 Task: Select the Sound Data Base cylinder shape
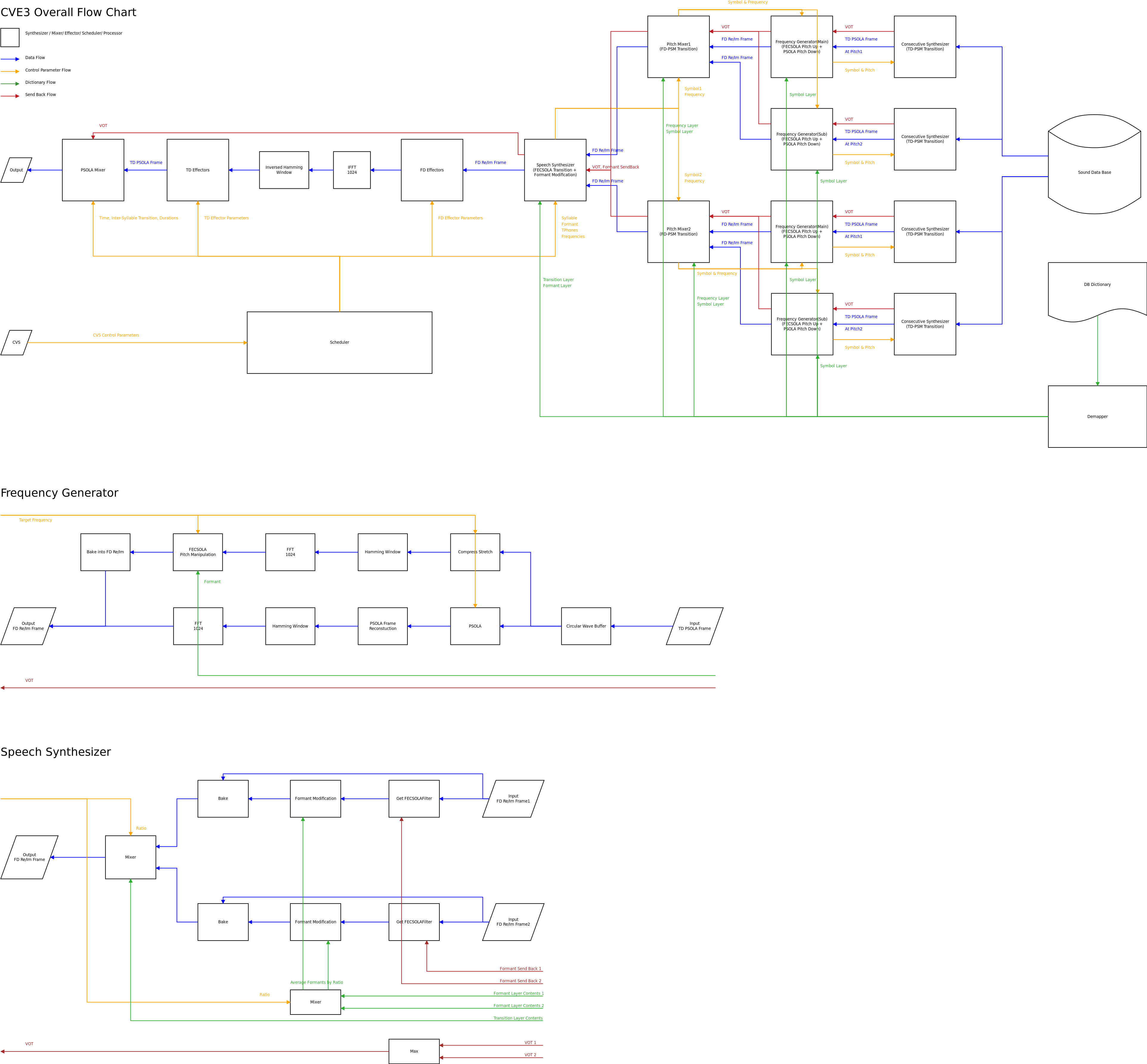pos(1094,164)
